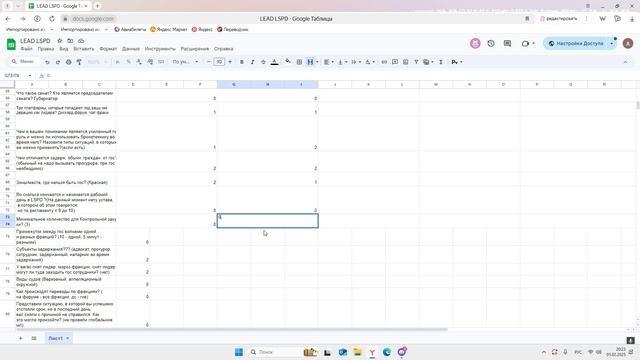Open the input tools Ру dropdown
Viewport: 640px width, 360px height.
pos(457,62)
